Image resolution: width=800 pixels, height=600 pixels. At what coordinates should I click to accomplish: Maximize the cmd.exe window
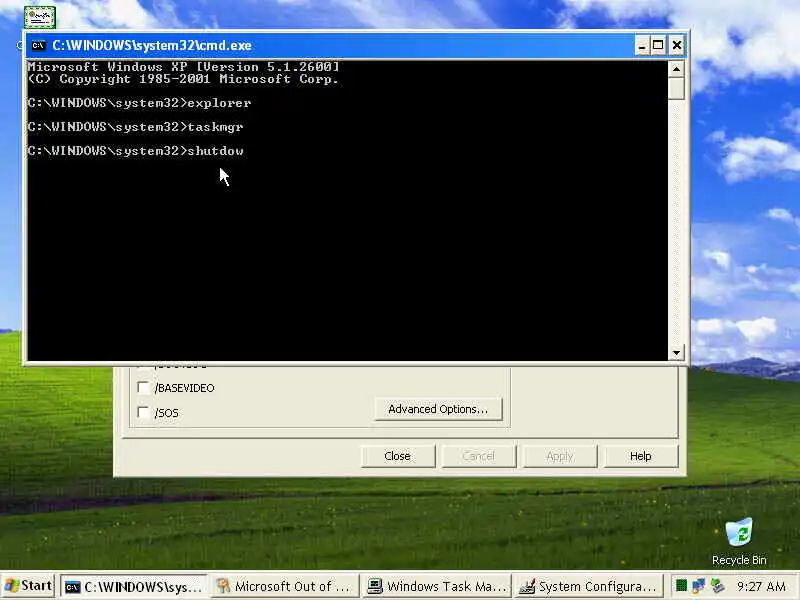click(658, 46)
